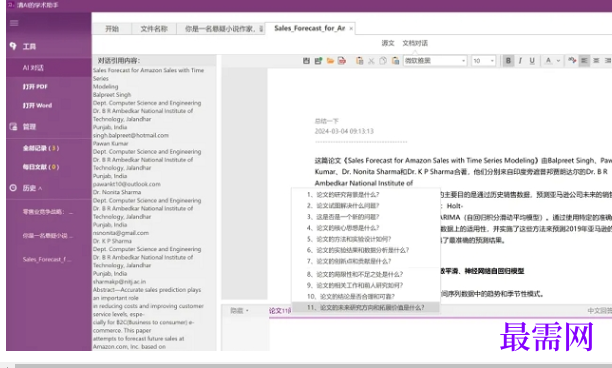Click the find-and-replace toolbar icon
Image resolution: width=612 pixels, height=368 pixels.
point(572,60)
